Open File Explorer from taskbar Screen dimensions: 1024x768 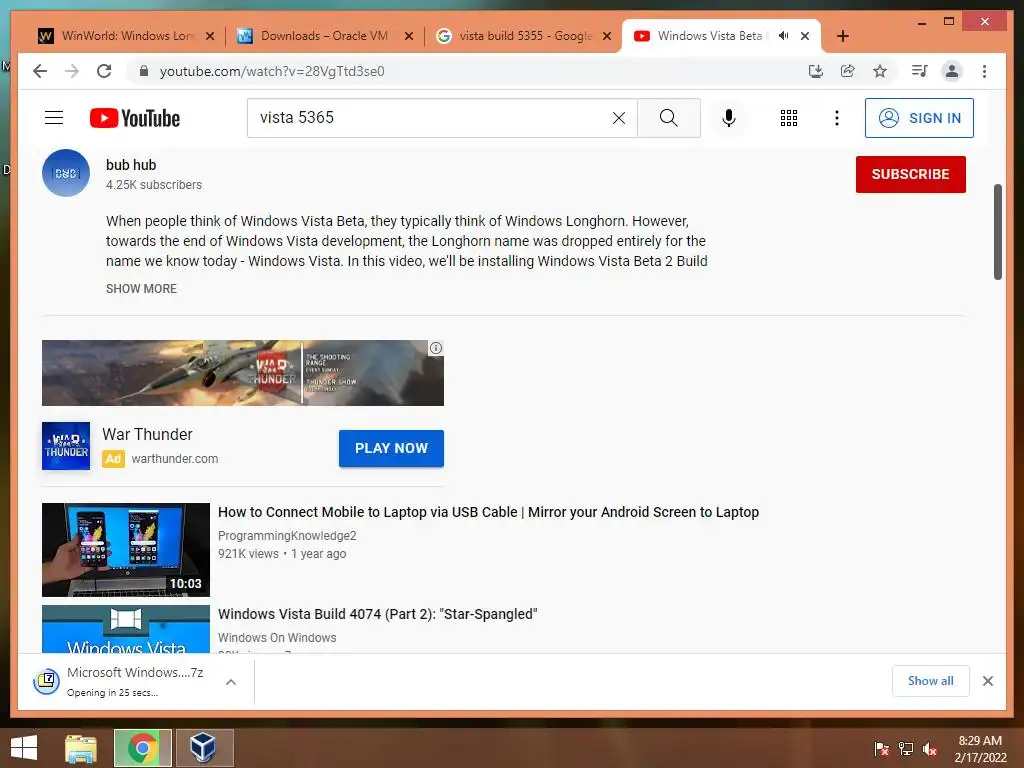[81, 748]
